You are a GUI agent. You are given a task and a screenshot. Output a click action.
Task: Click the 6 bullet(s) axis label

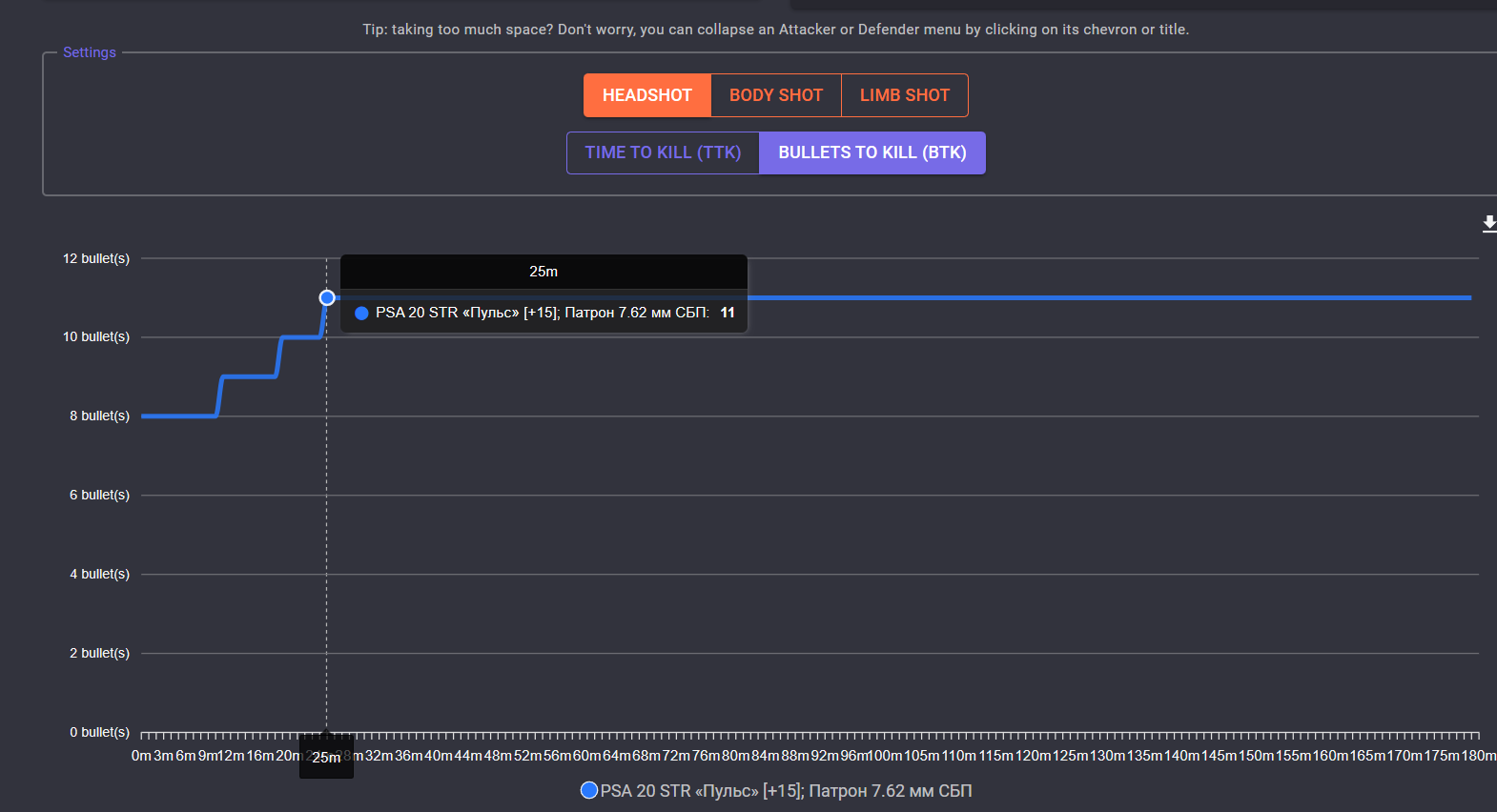click(99, 495)
